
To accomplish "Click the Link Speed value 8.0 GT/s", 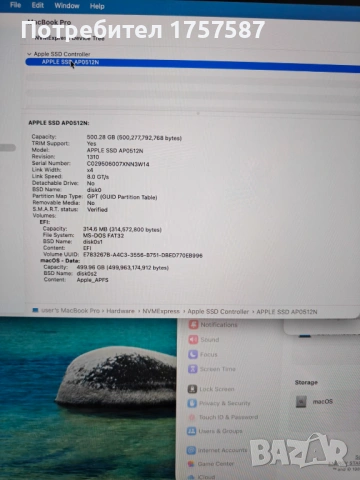I will 98,177.
